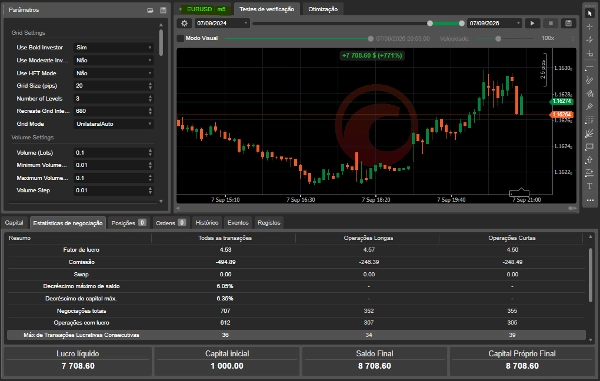Select the rectangle shape tool
600x381 pixels.
[589, 147]
